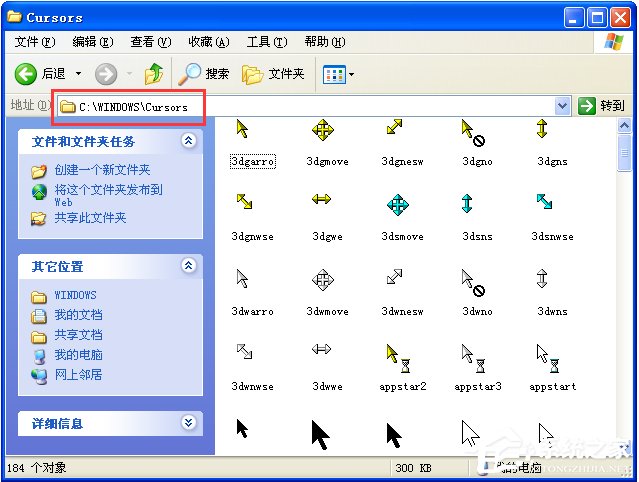Viewport: 639px width, 482px height.
Task: Click the 3dwarro file name label
Action: point(252,311)
